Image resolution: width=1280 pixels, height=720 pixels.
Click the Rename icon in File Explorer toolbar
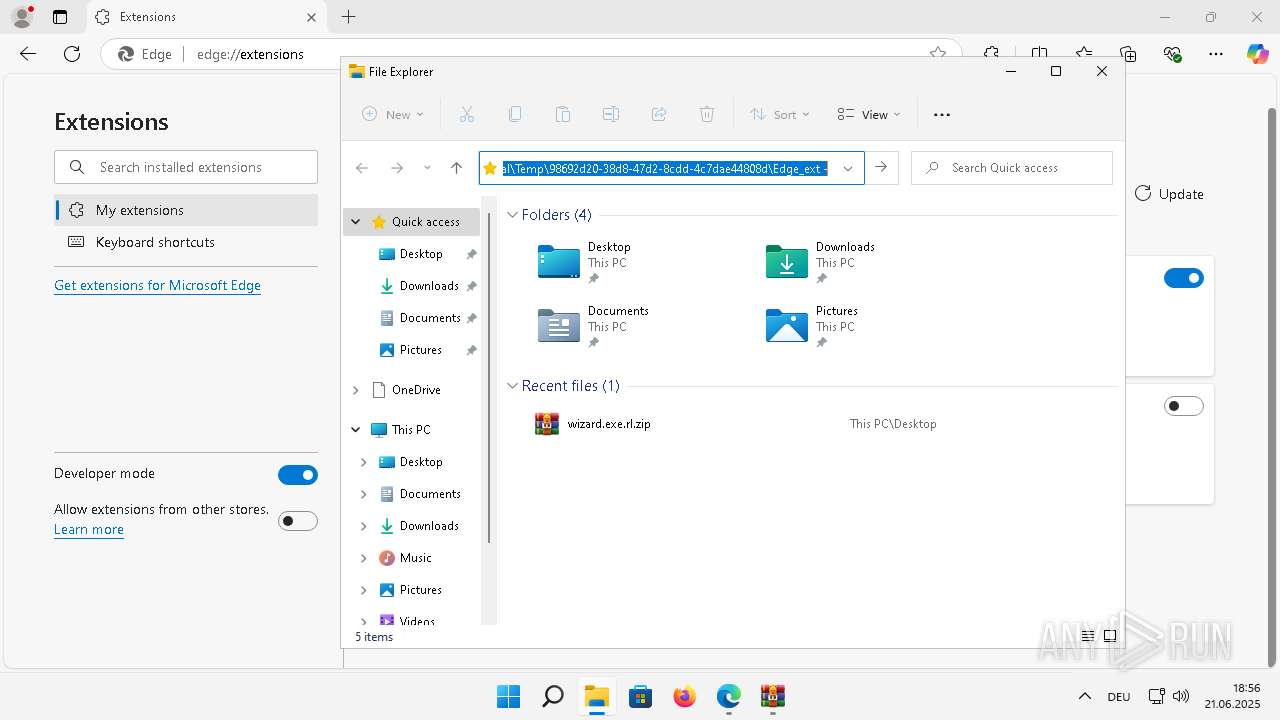coord(611,114)
